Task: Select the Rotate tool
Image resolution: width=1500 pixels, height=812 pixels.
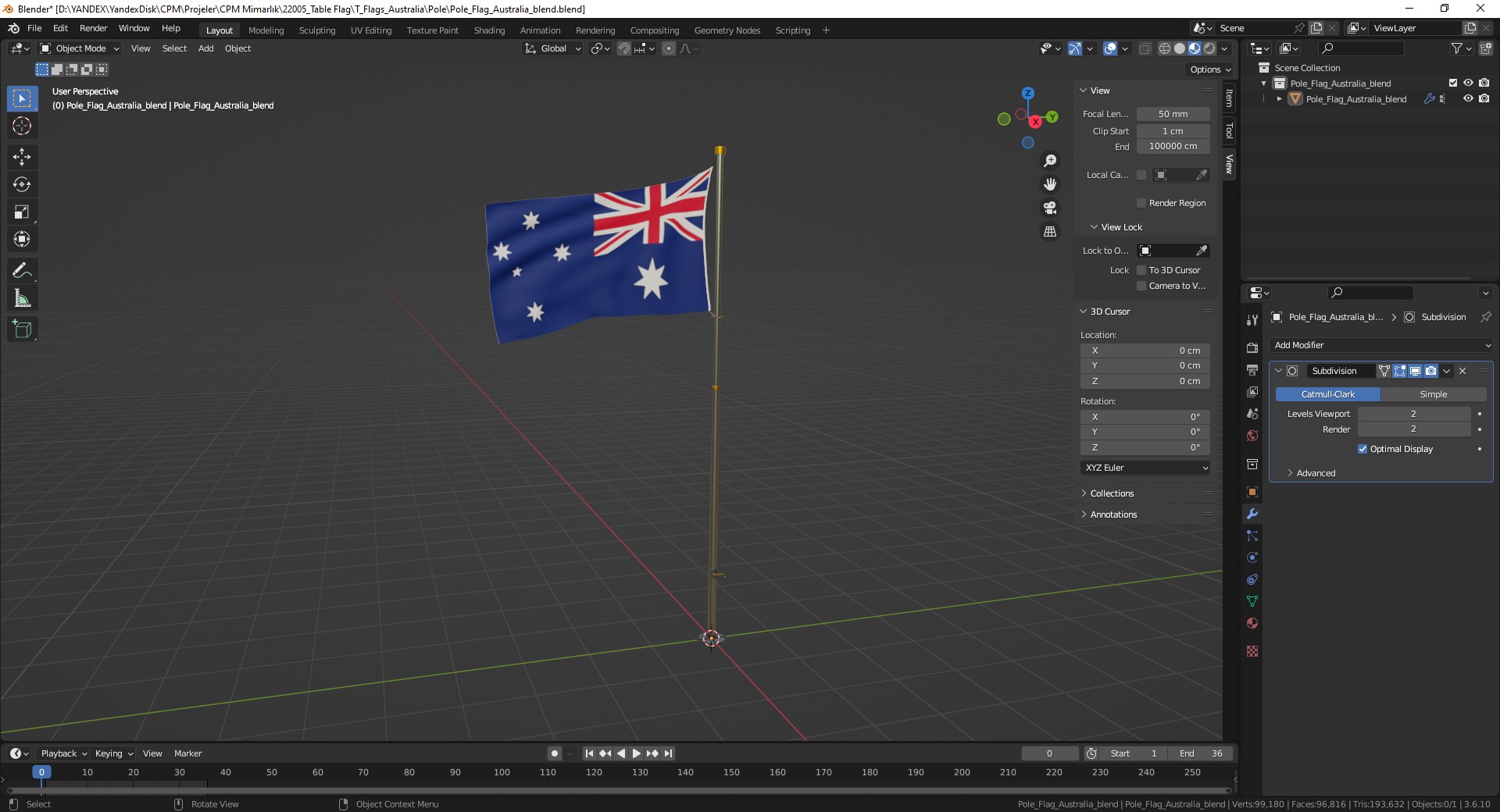Action: click(x=22, y=184)
